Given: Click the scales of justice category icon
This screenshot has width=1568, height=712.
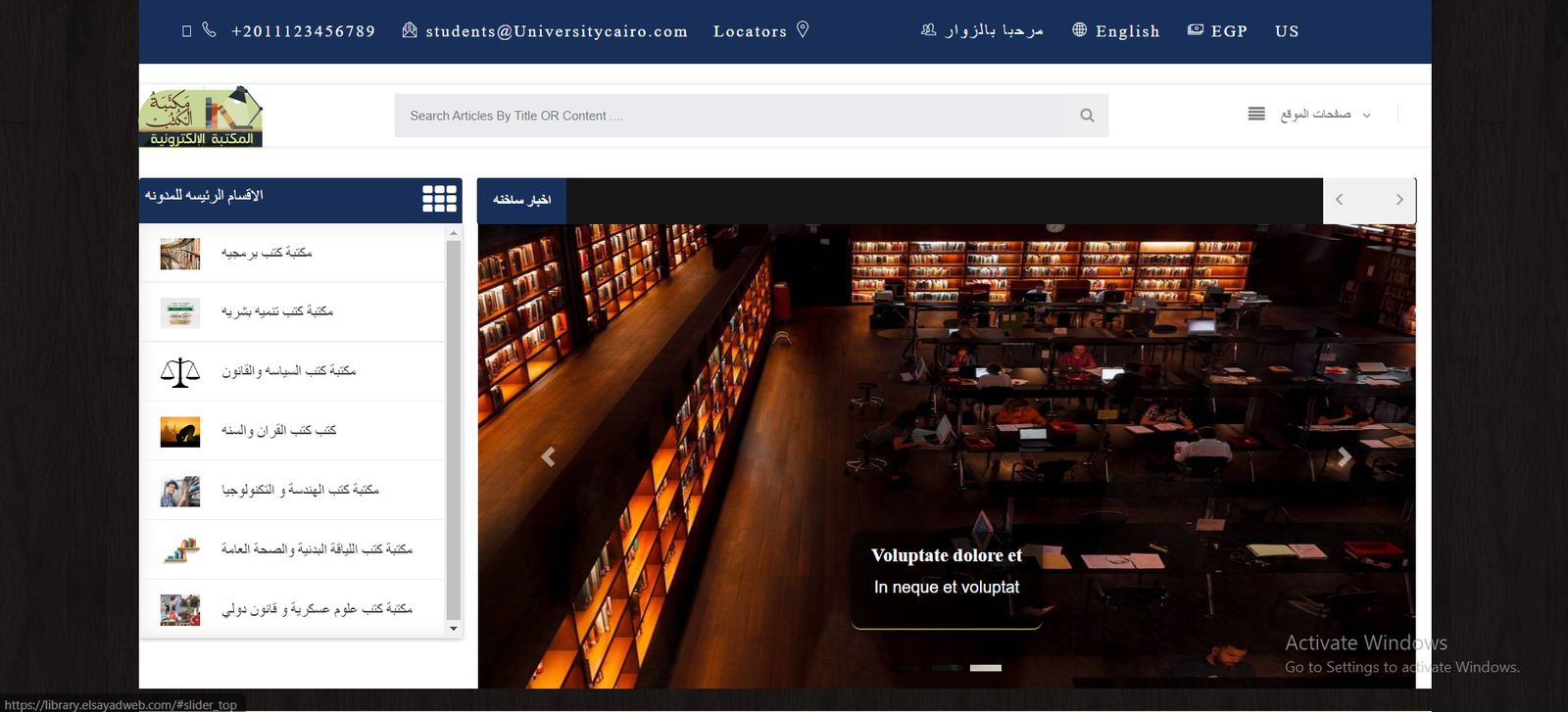Looking at the screenshot, I should [180, 372].
